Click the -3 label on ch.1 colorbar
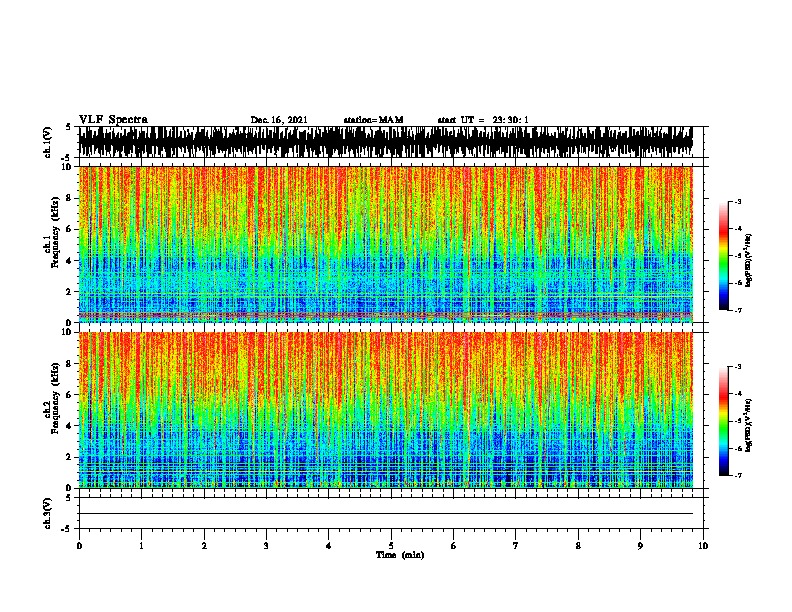The height and width of the screenshot is (612, 792). coord(738,201)
